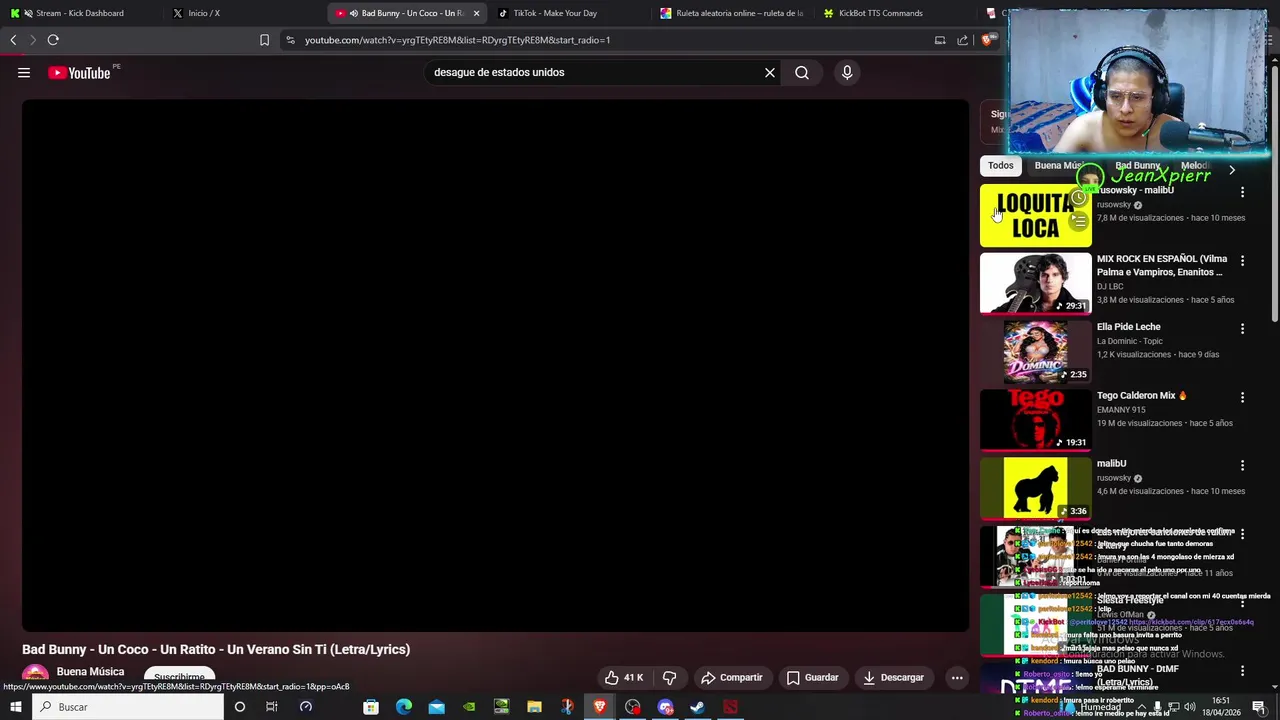
Task: Open options for Ella Pide Leche
Action: point(1242,328)
